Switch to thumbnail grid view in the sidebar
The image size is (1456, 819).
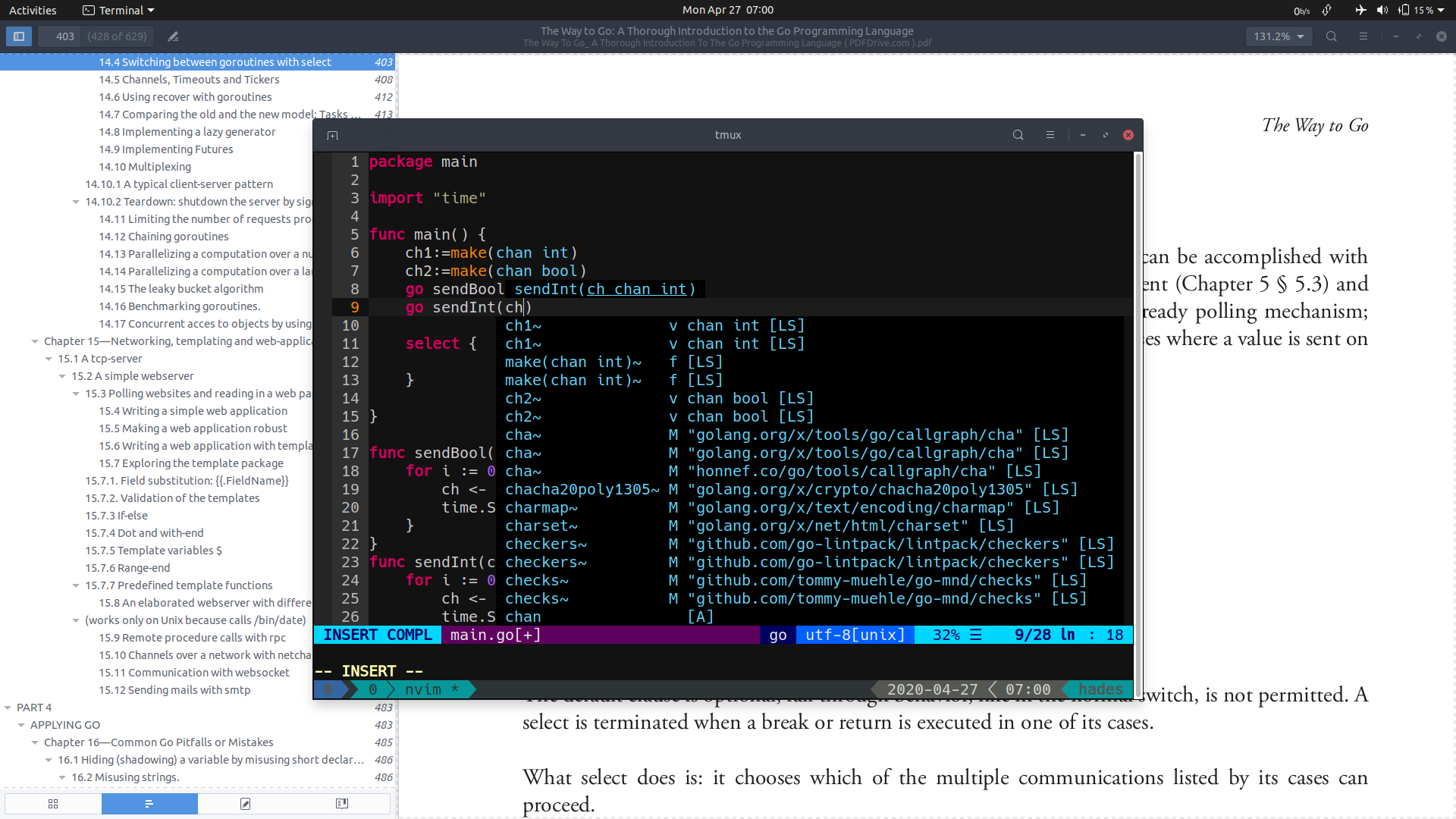(x=52, y=804)
